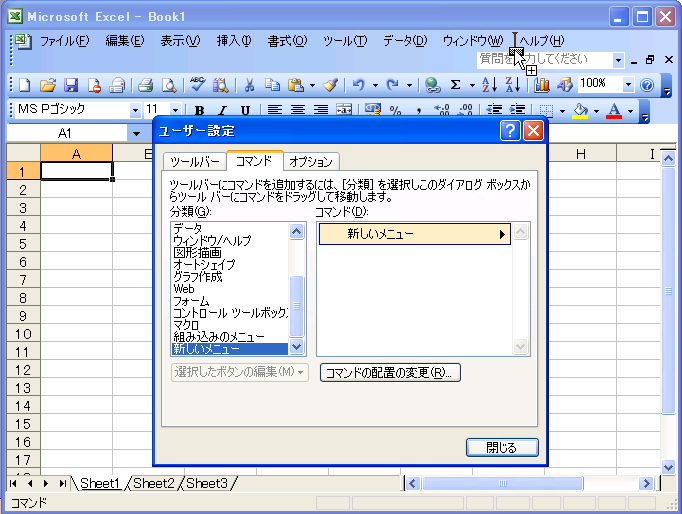Click コマンドの配置の変更(R)... button

(390, 373)
